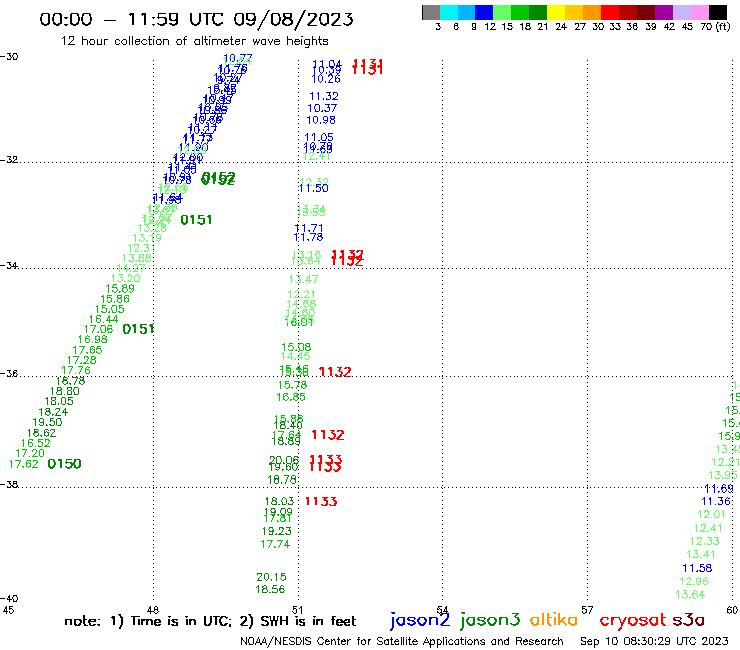Click the time label 0150
This screenshot has height=650, width=740.
point(65,464)
